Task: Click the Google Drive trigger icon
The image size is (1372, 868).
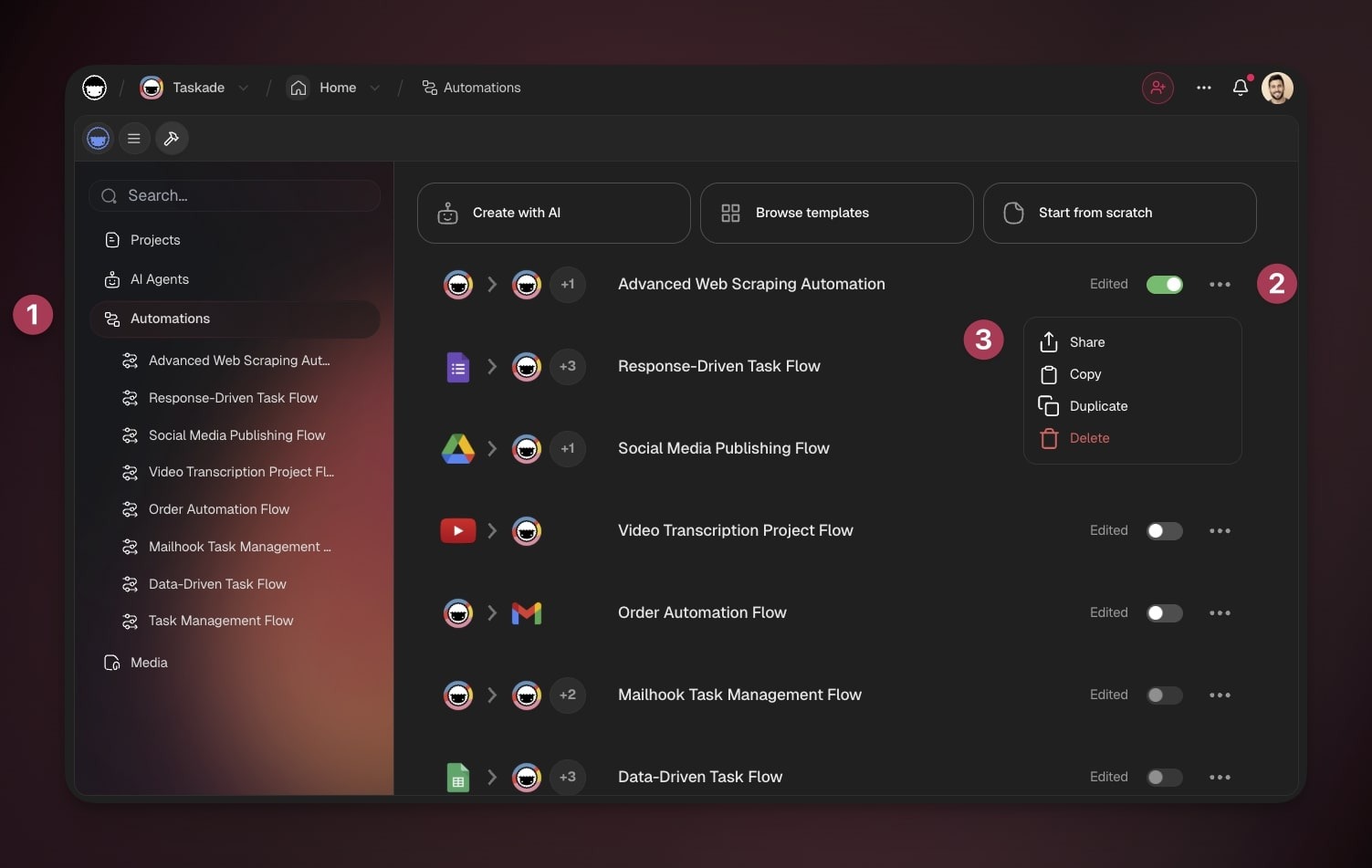Action: pos(457,448)
